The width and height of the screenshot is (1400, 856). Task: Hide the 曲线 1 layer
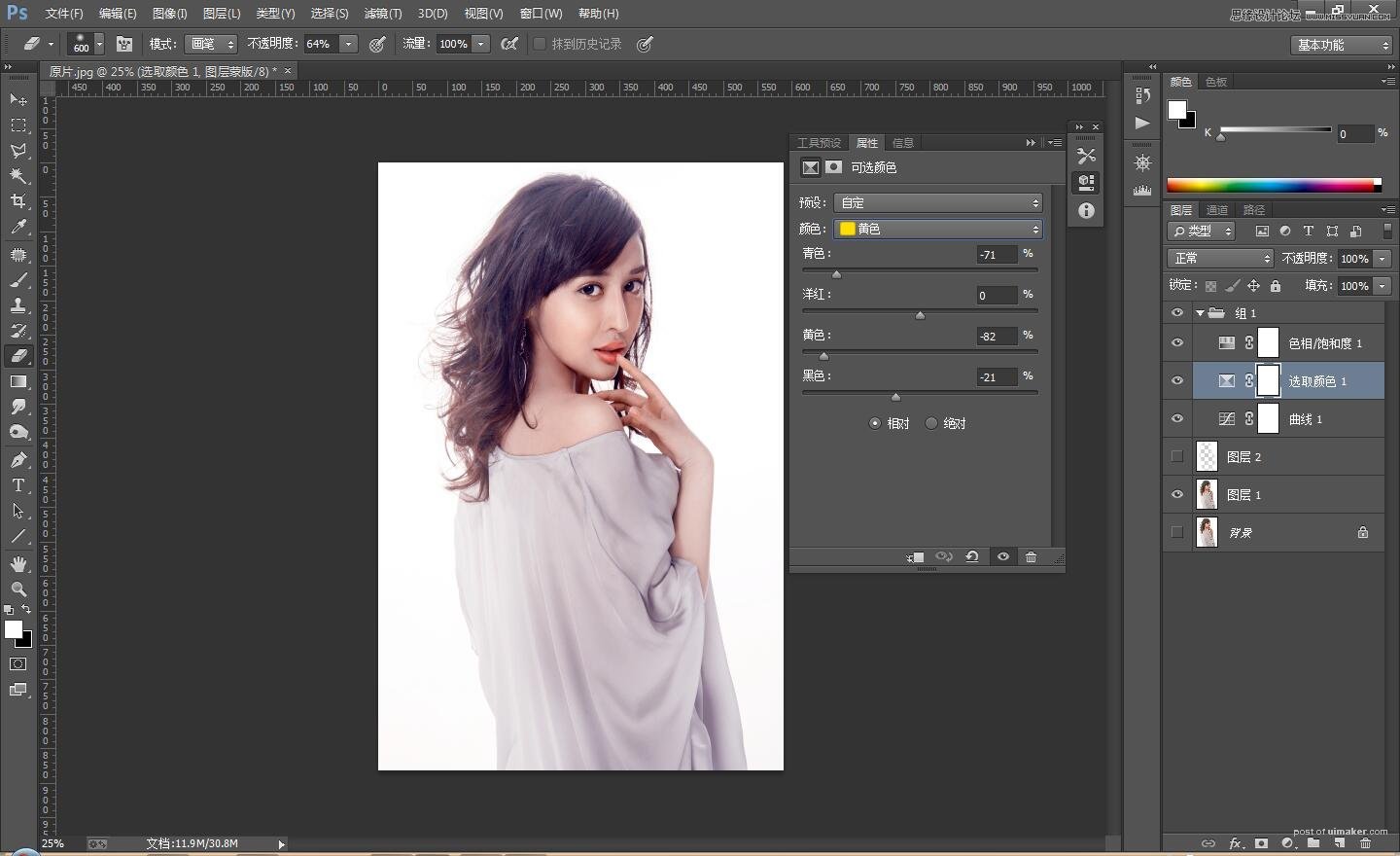point(1177,419)
